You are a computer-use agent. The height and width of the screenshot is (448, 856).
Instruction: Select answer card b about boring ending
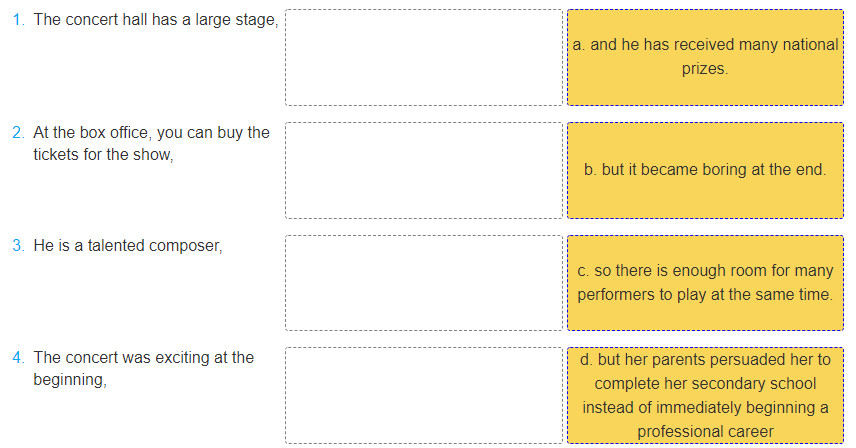pyautogui.click(x=705, y=170)
